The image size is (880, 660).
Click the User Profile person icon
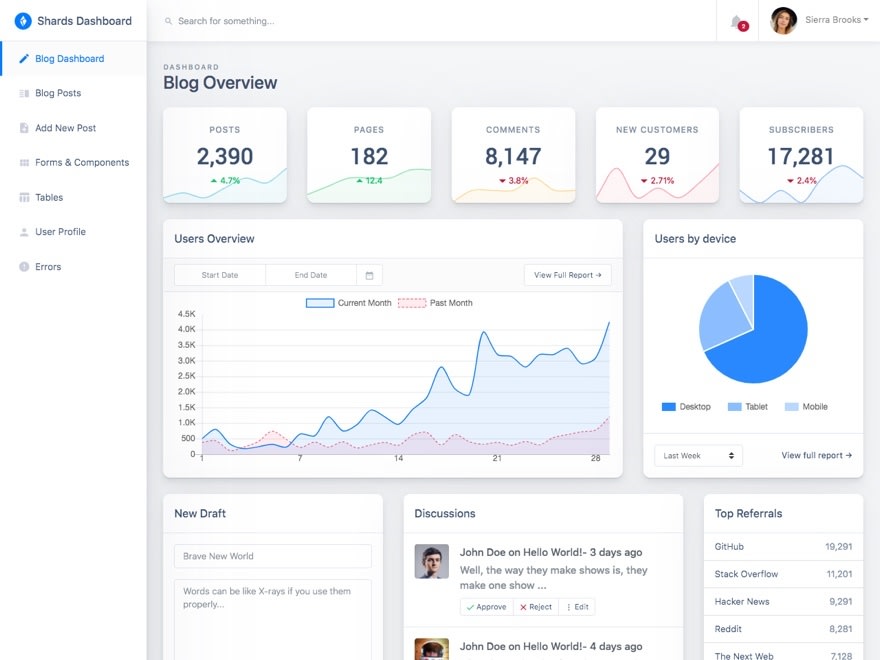click(24, 232)
